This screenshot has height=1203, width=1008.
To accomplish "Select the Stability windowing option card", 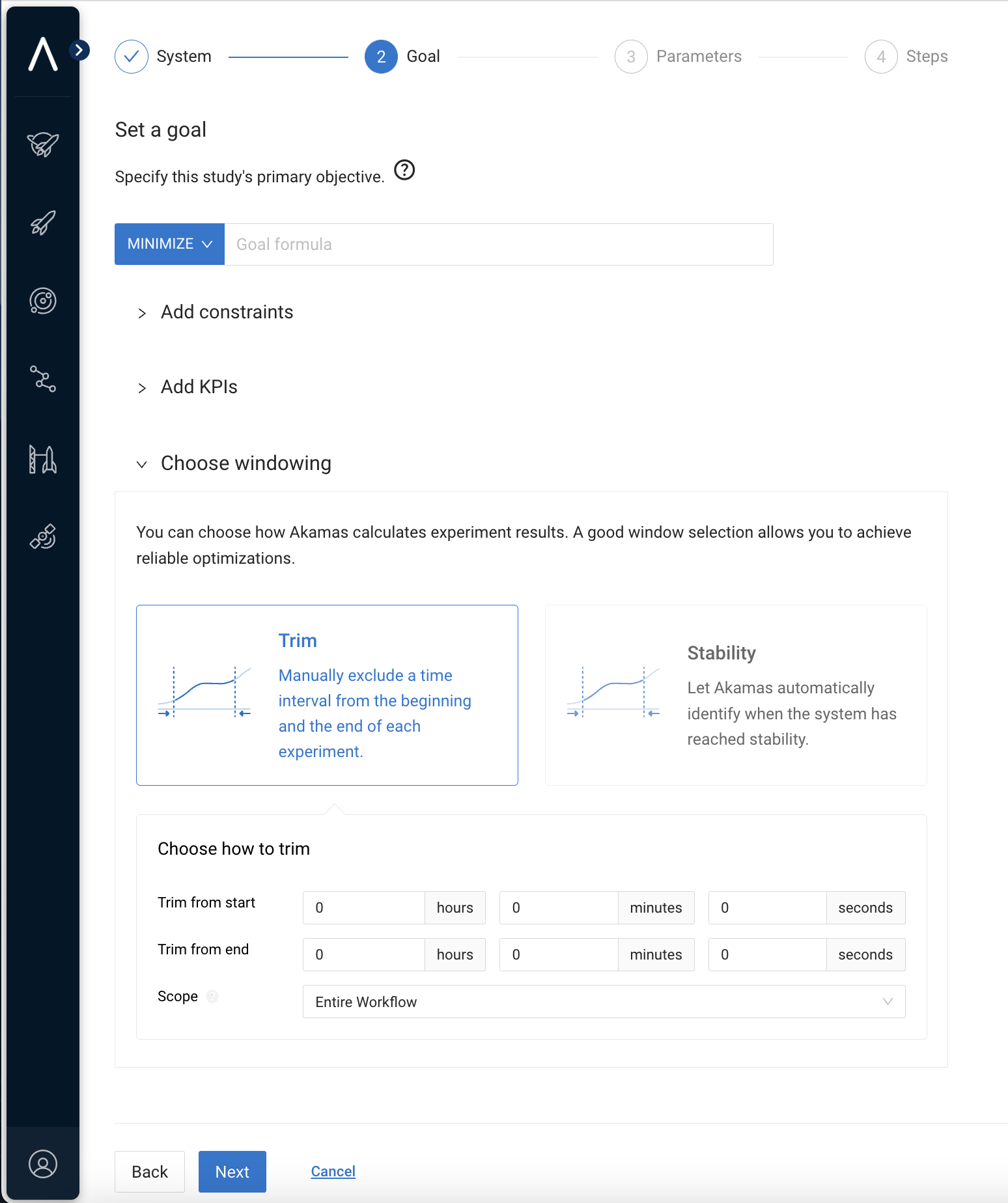I will pyautogui.click(x=735, y=695).
